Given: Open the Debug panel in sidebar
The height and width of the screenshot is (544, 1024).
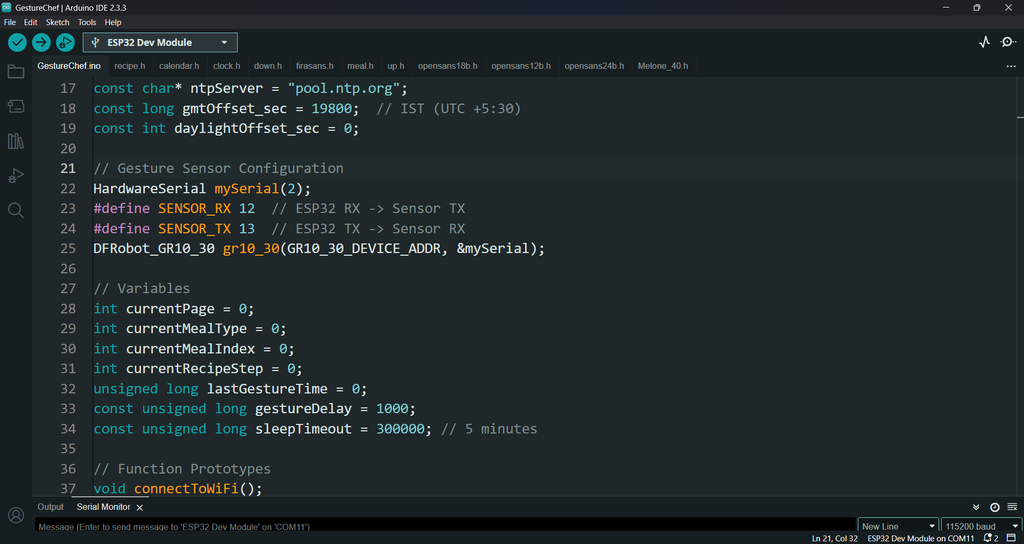Looking at the screenshot, I should [16, 176].
